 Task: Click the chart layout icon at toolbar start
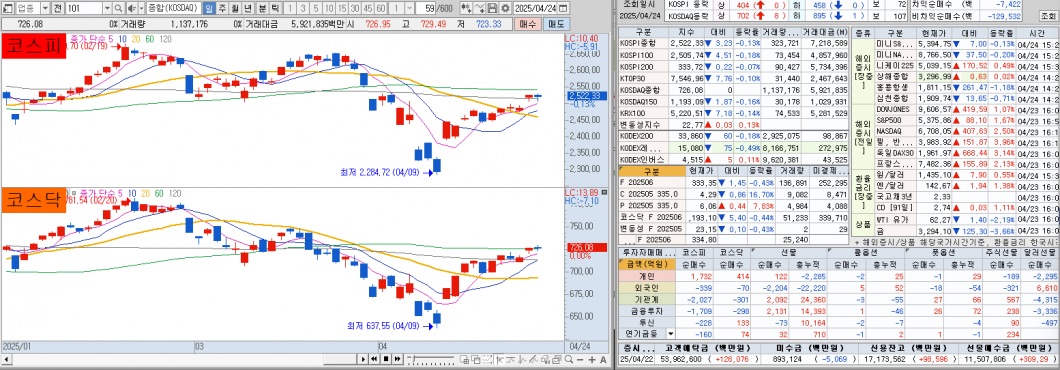8,8
